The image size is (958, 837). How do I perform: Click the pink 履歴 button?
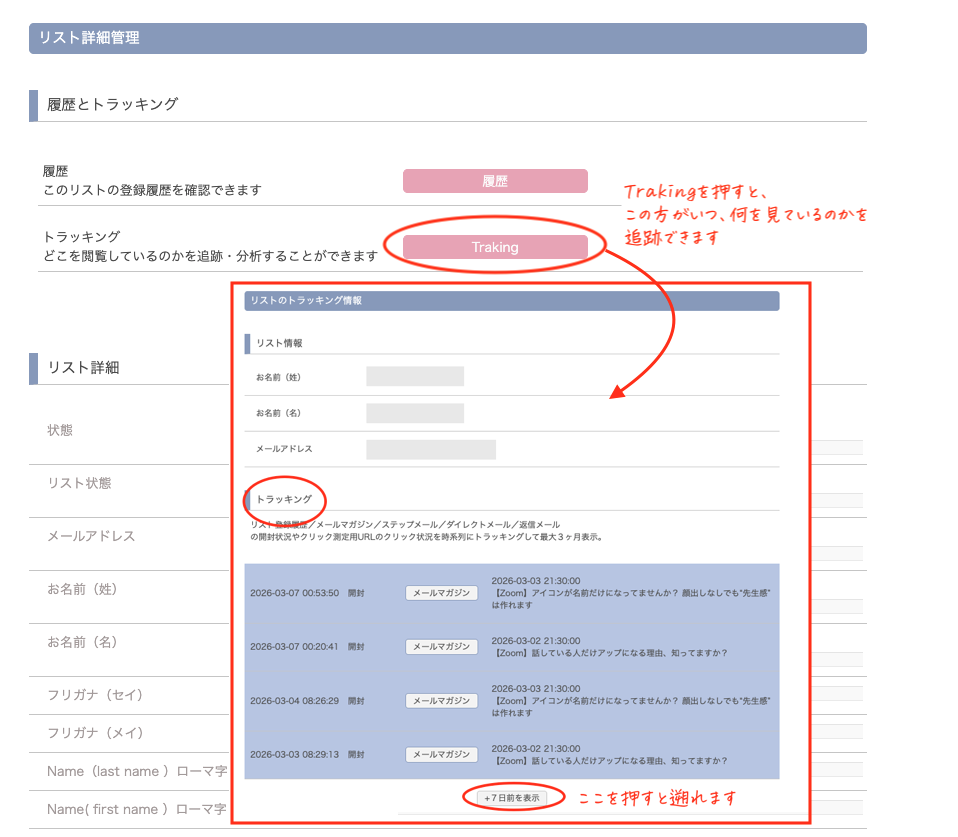494,181
